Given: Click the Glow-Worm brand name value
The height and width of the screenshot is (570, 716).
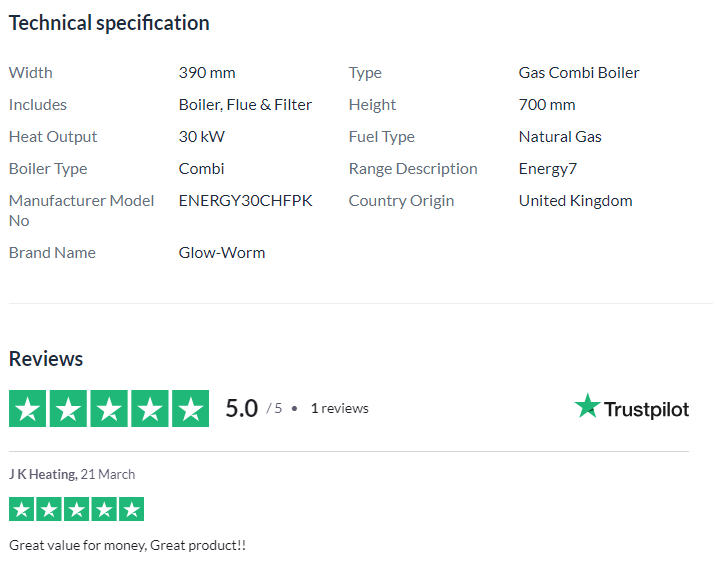Looking at the screenshot, I should (222, 253).
